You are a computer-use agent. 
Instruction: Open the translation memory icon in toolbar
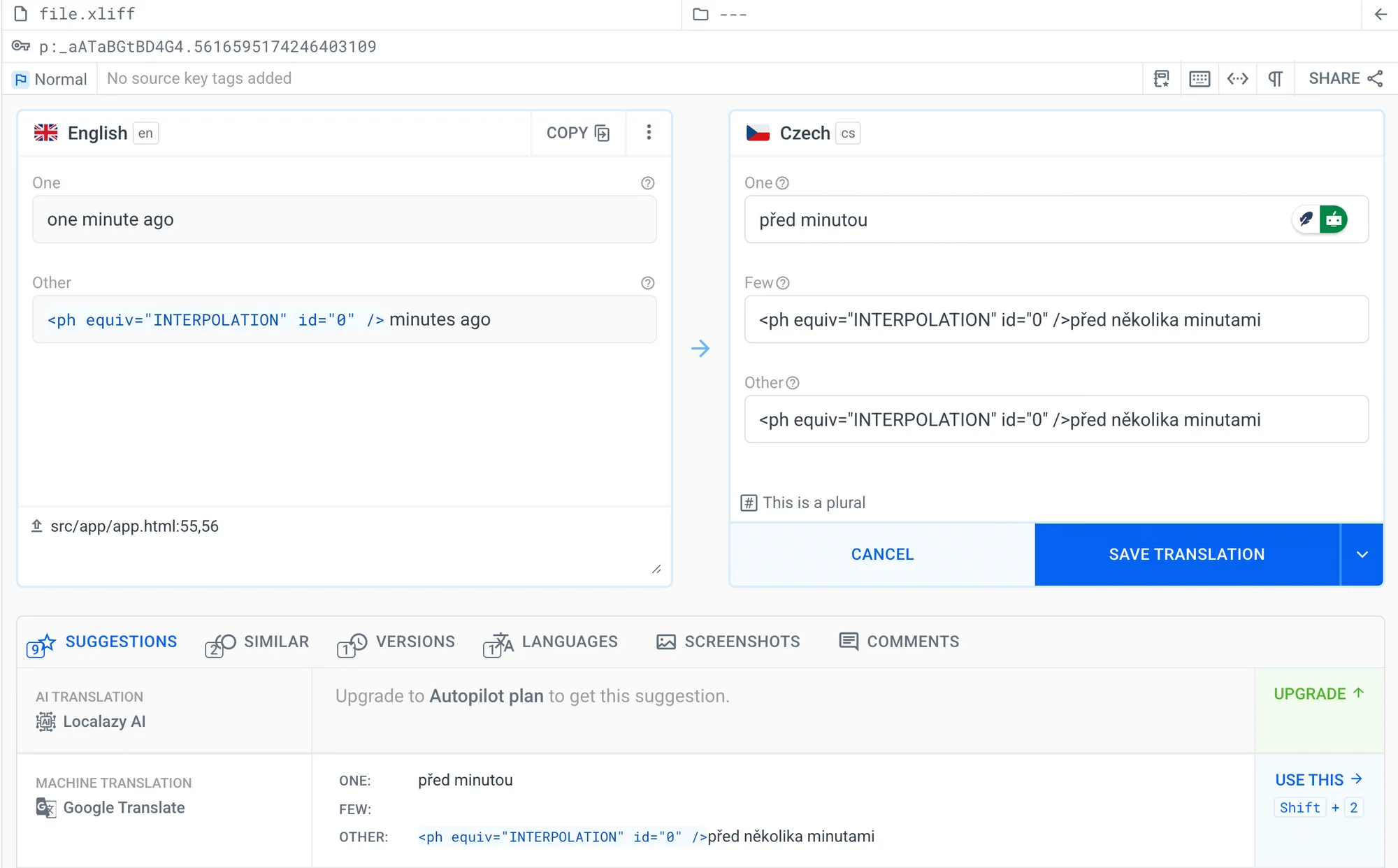pos(1161,79)
